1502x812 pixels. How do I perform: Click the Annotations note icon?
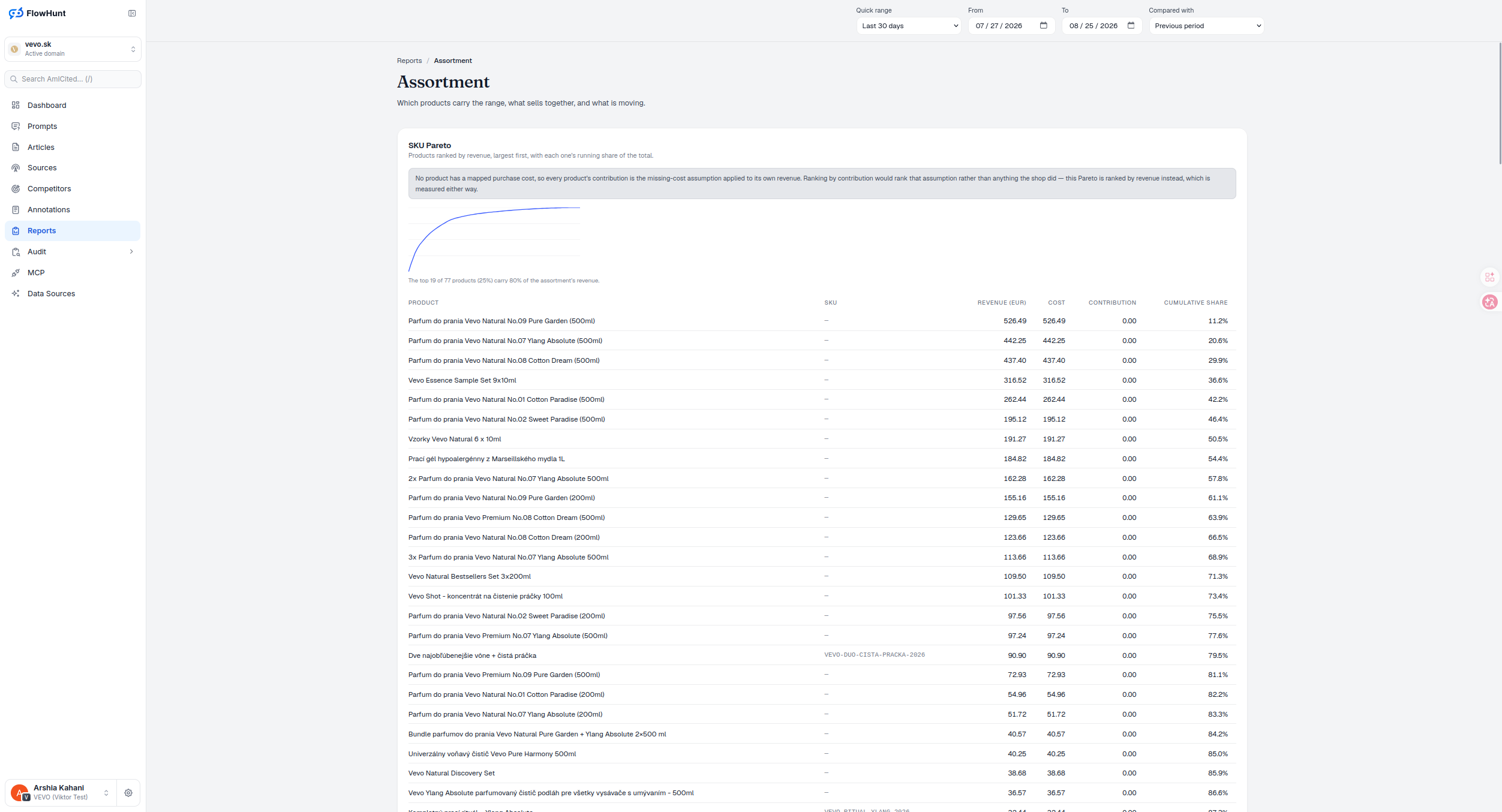tap(16, 210)
